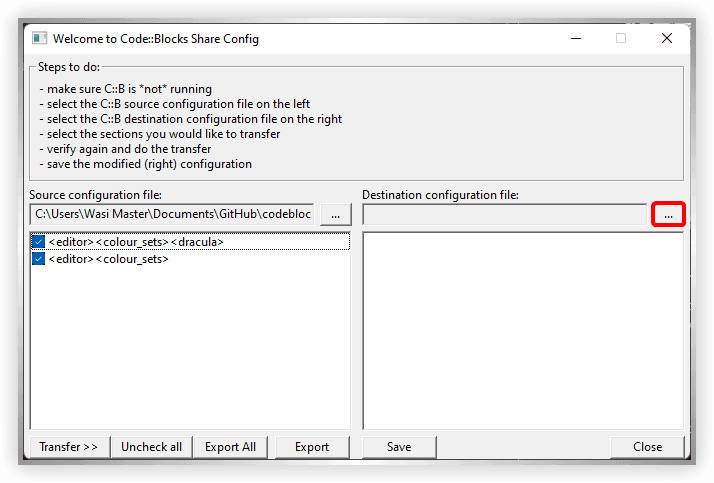Click inside the source configuration file path field

(x=172, y=214)
